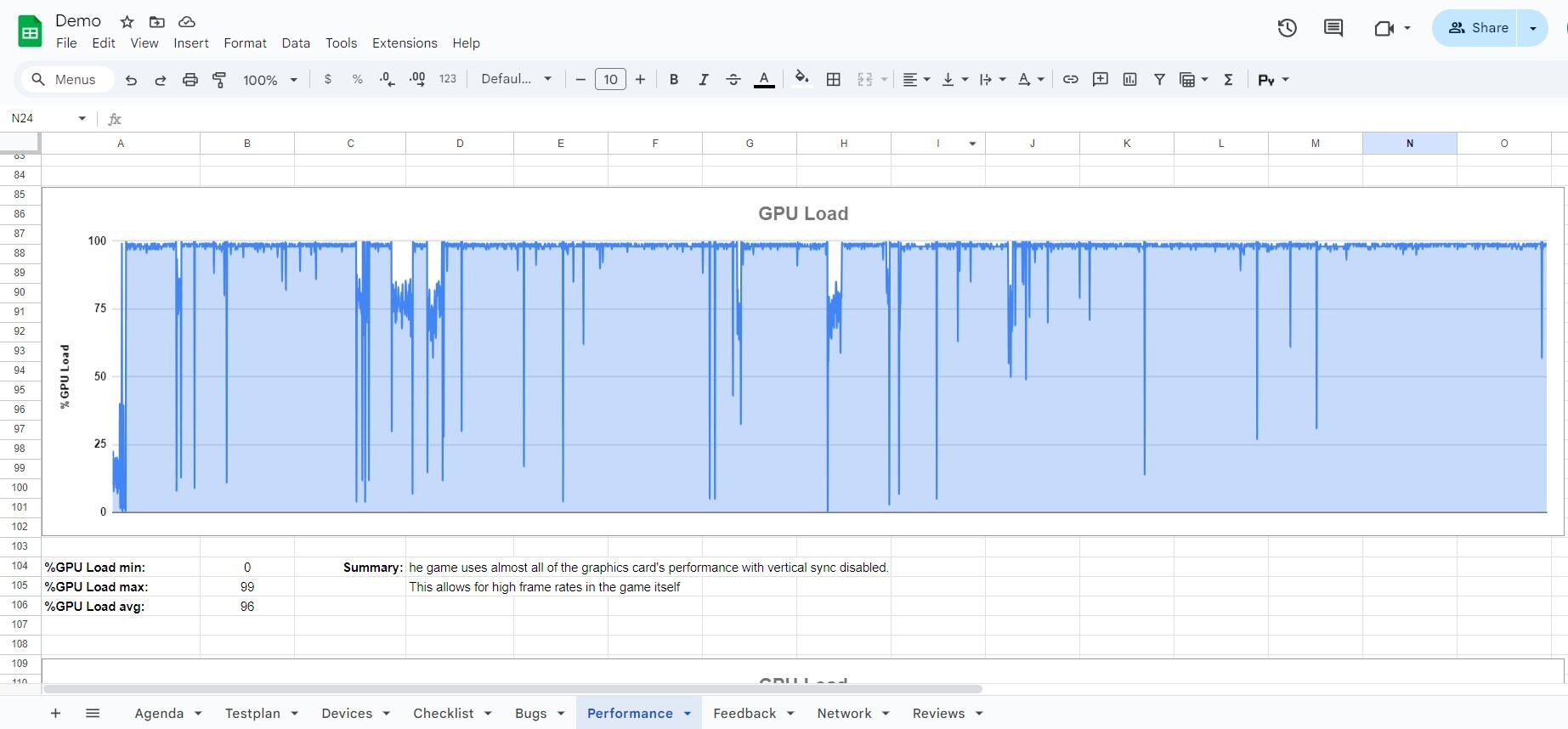Switch to the Feedback sheet tab

744,714
